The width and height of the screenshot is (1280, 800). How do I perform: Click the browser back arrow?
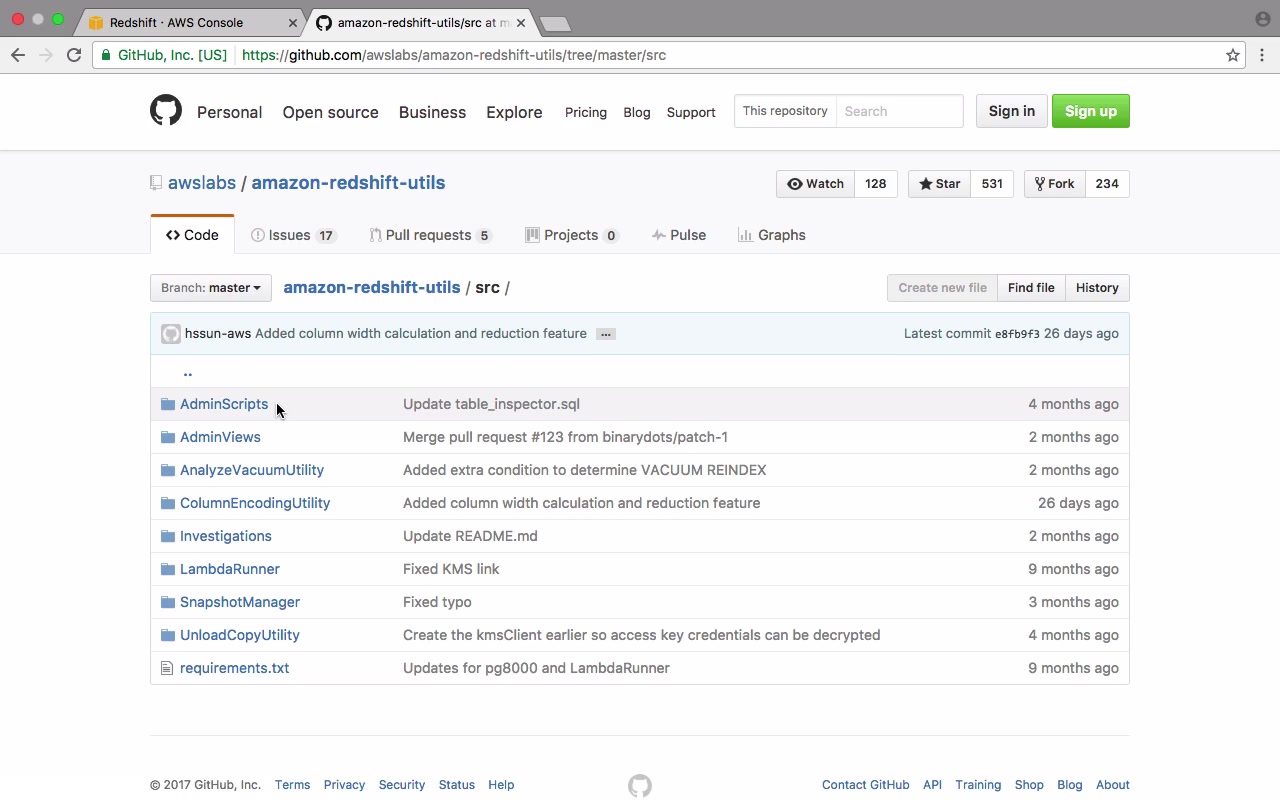tap(18, 55)
